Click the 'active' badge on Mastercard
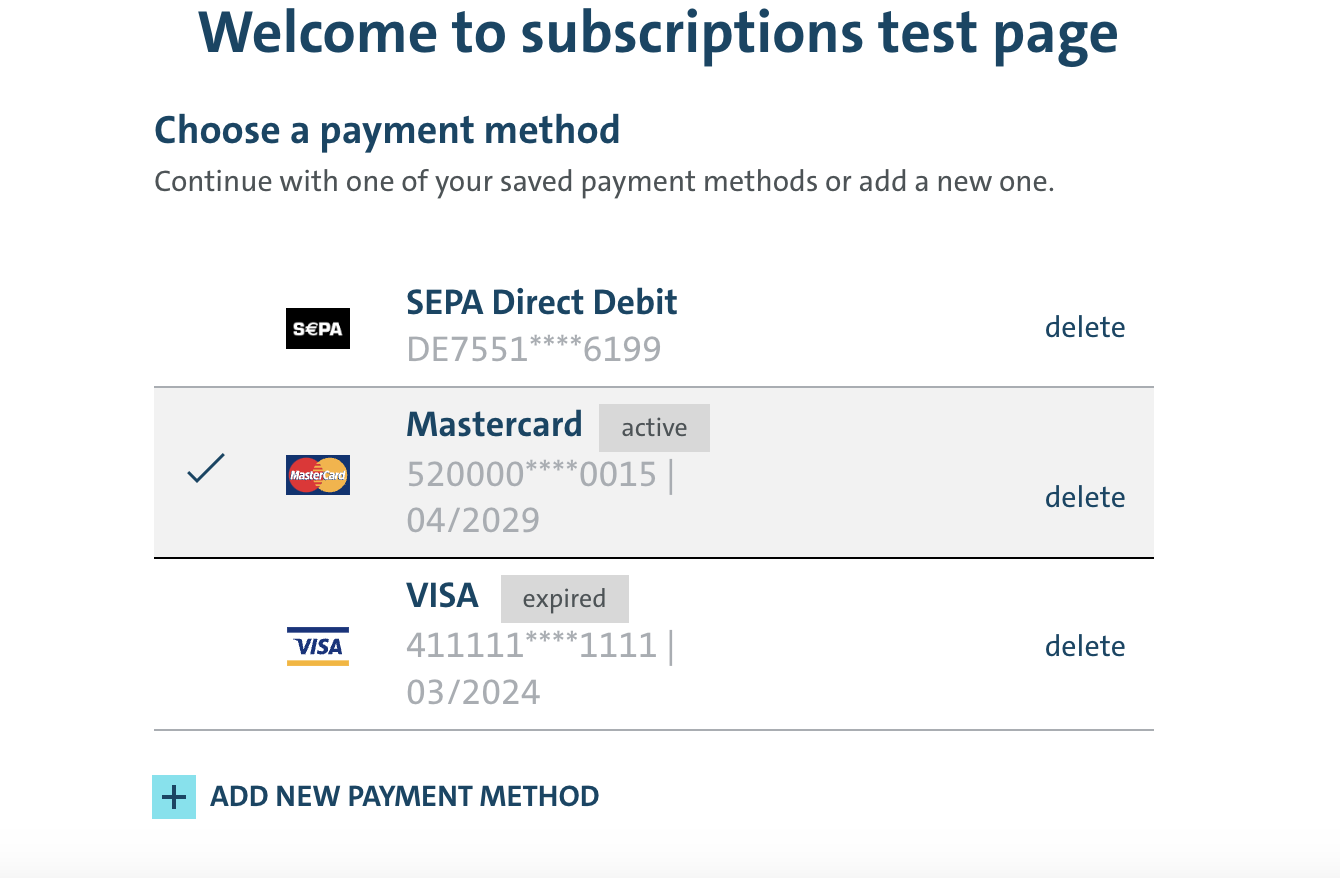 click(654, 428)
